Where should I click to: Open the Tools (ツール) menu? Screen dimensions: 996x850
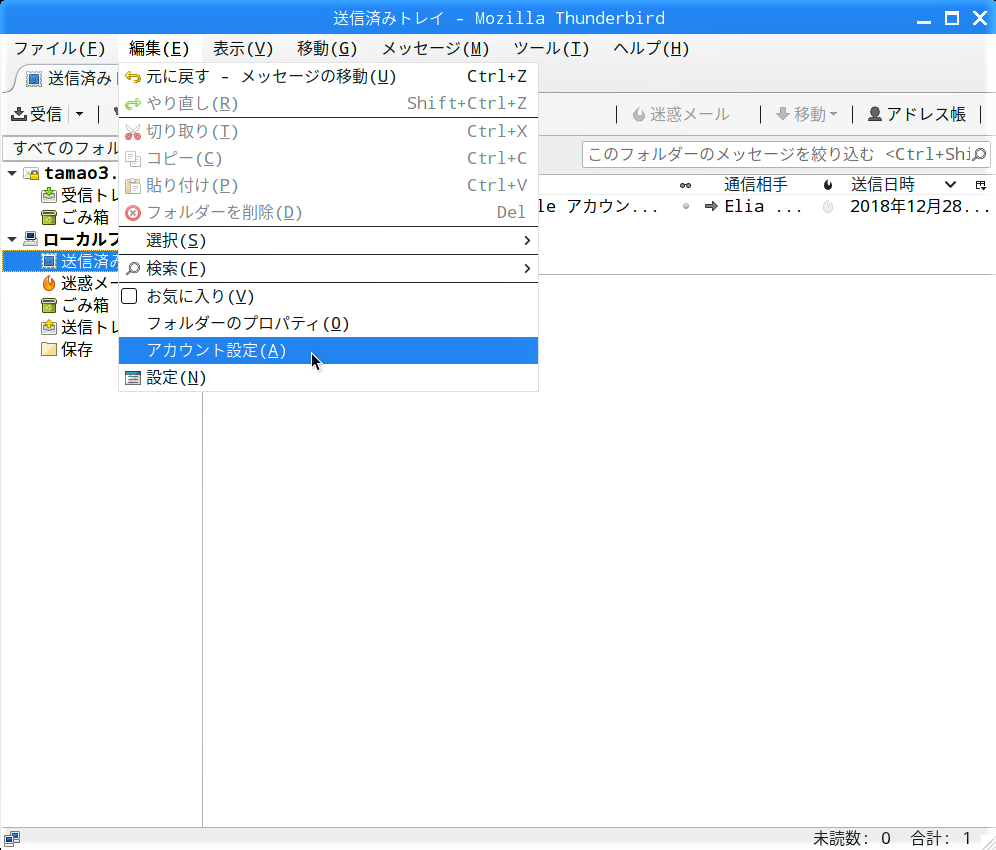click(x=551, y=48)
